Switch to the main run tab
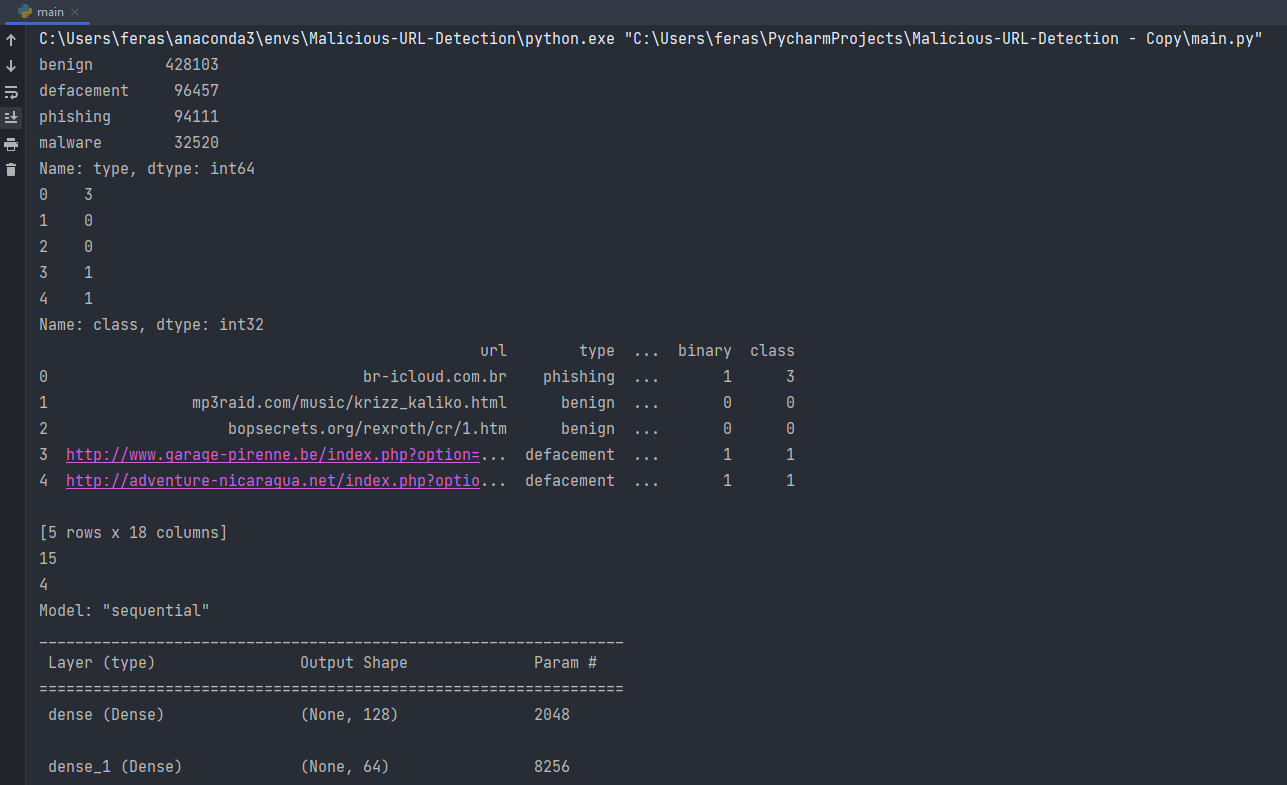Image resolution: width=1287 pixels, height=785 pixels. pos(50,12)
